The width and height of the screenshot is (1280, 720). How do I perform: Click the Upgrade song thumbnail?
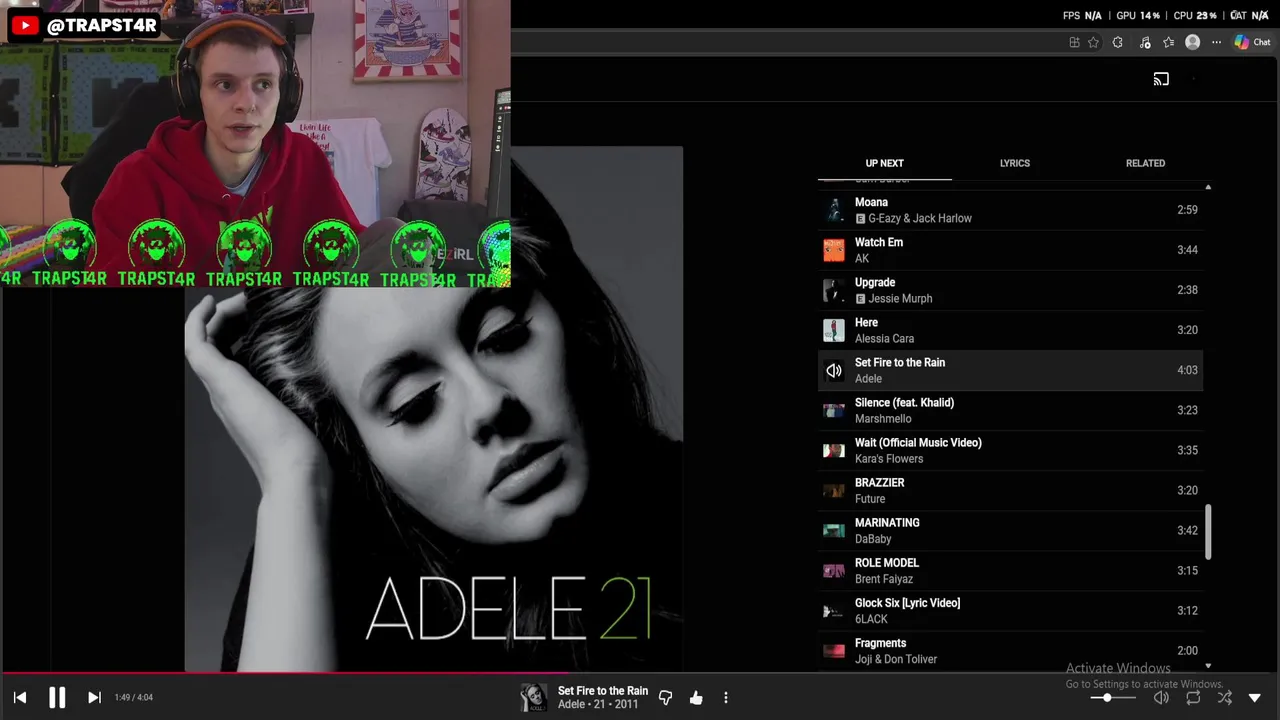[x=833, y=290]
